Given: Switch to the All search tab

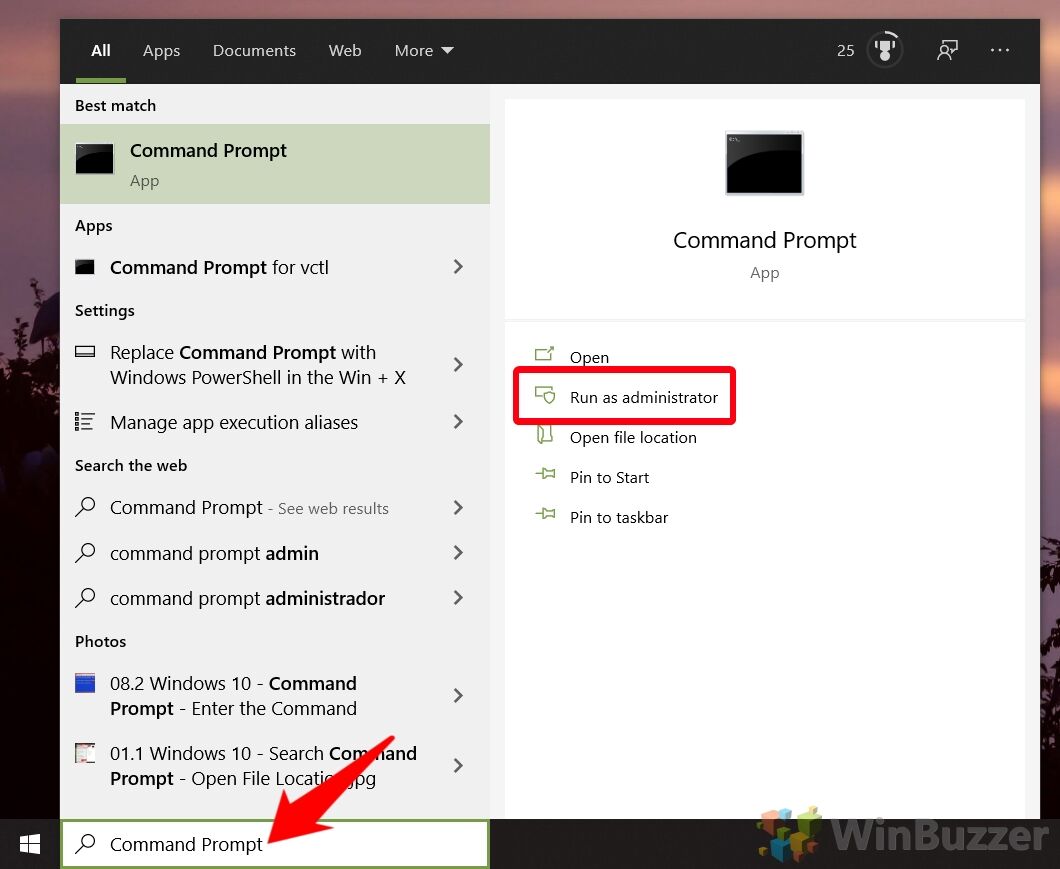Looking at the screenshot, I should tap(101, 51).
